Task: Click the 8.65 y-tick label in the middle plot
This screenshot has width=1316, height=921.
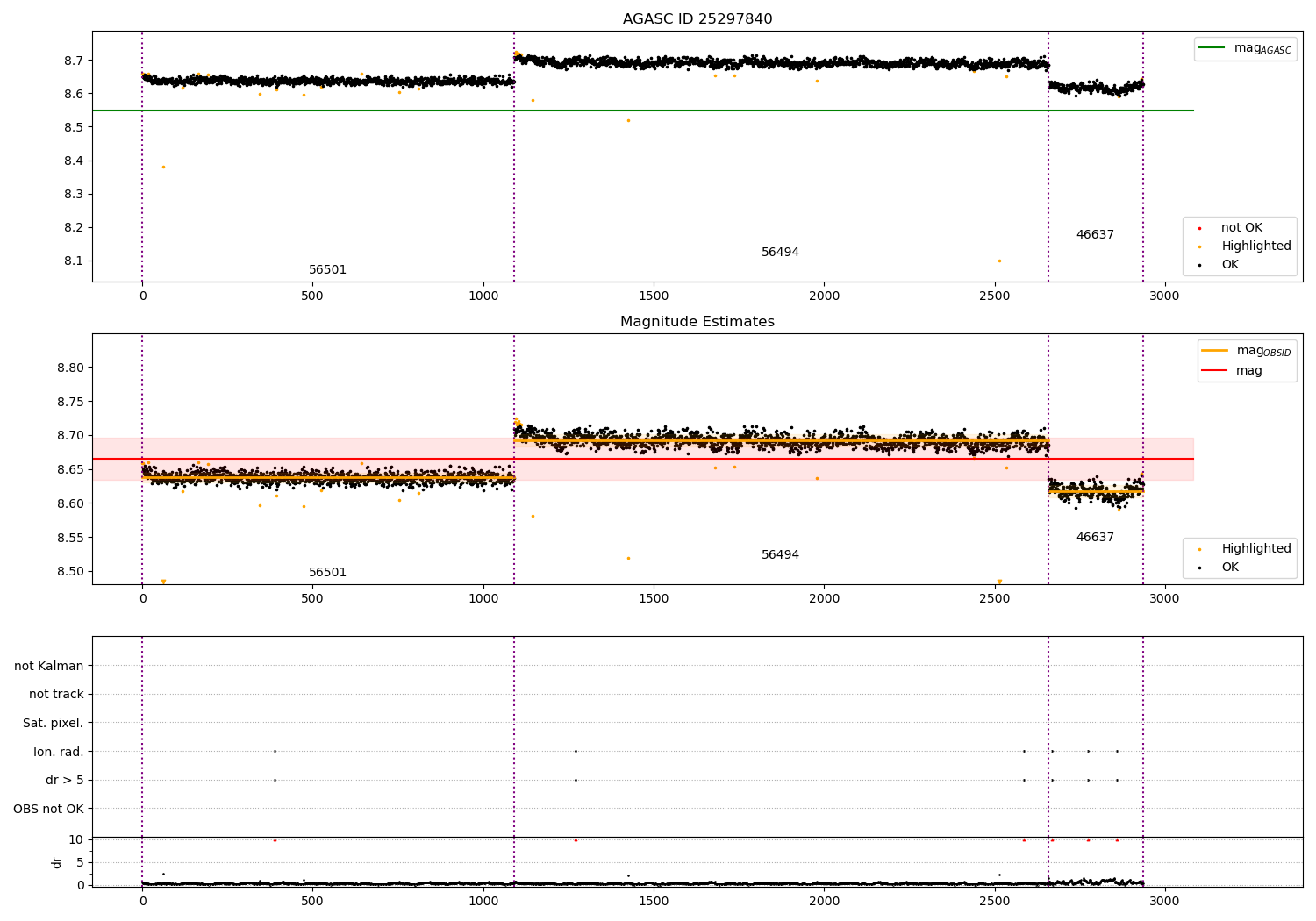Action: [x=70, y=470]
